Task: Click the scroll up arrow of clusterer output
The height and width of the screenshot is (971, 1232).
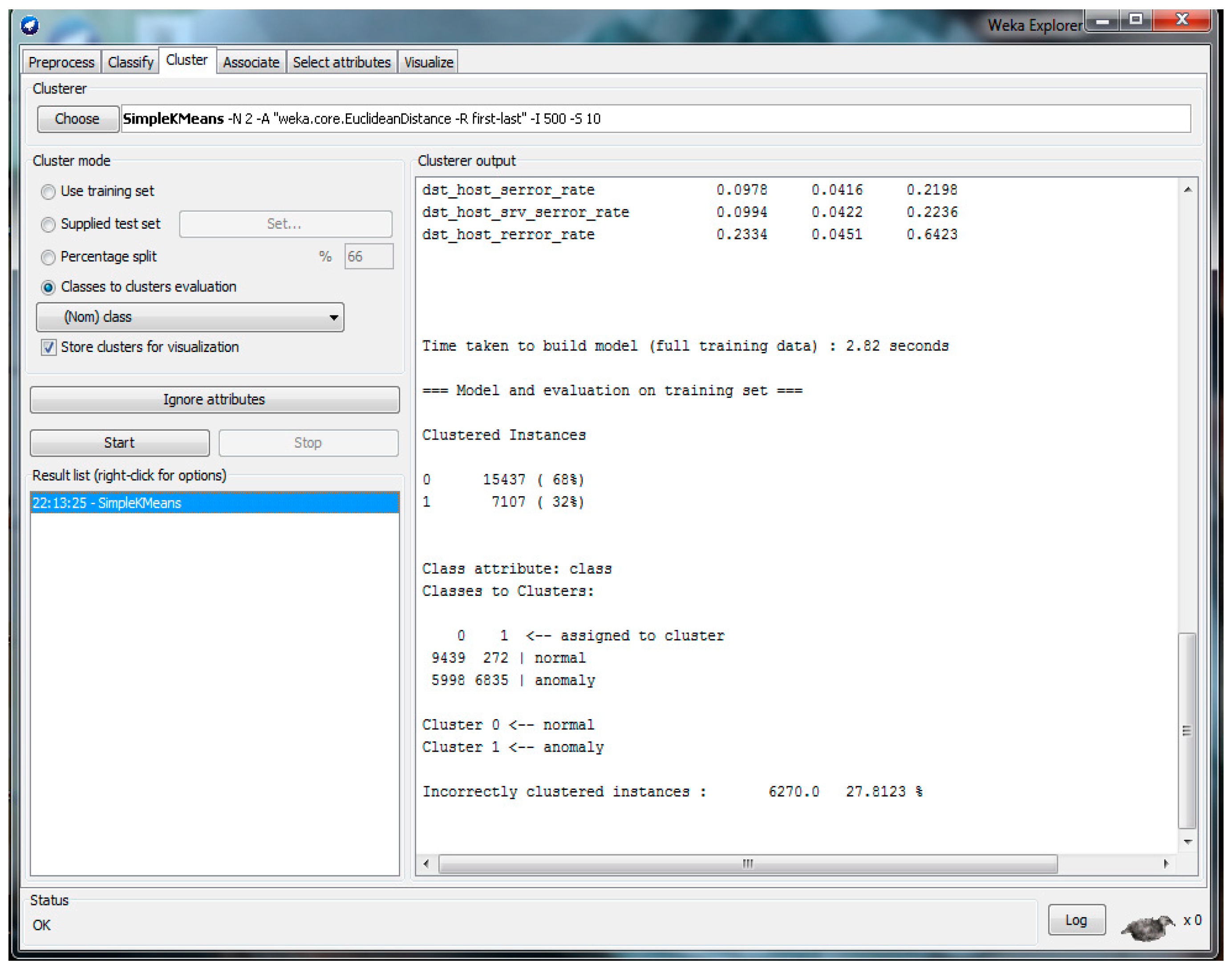Action: tap(1187, 190)
